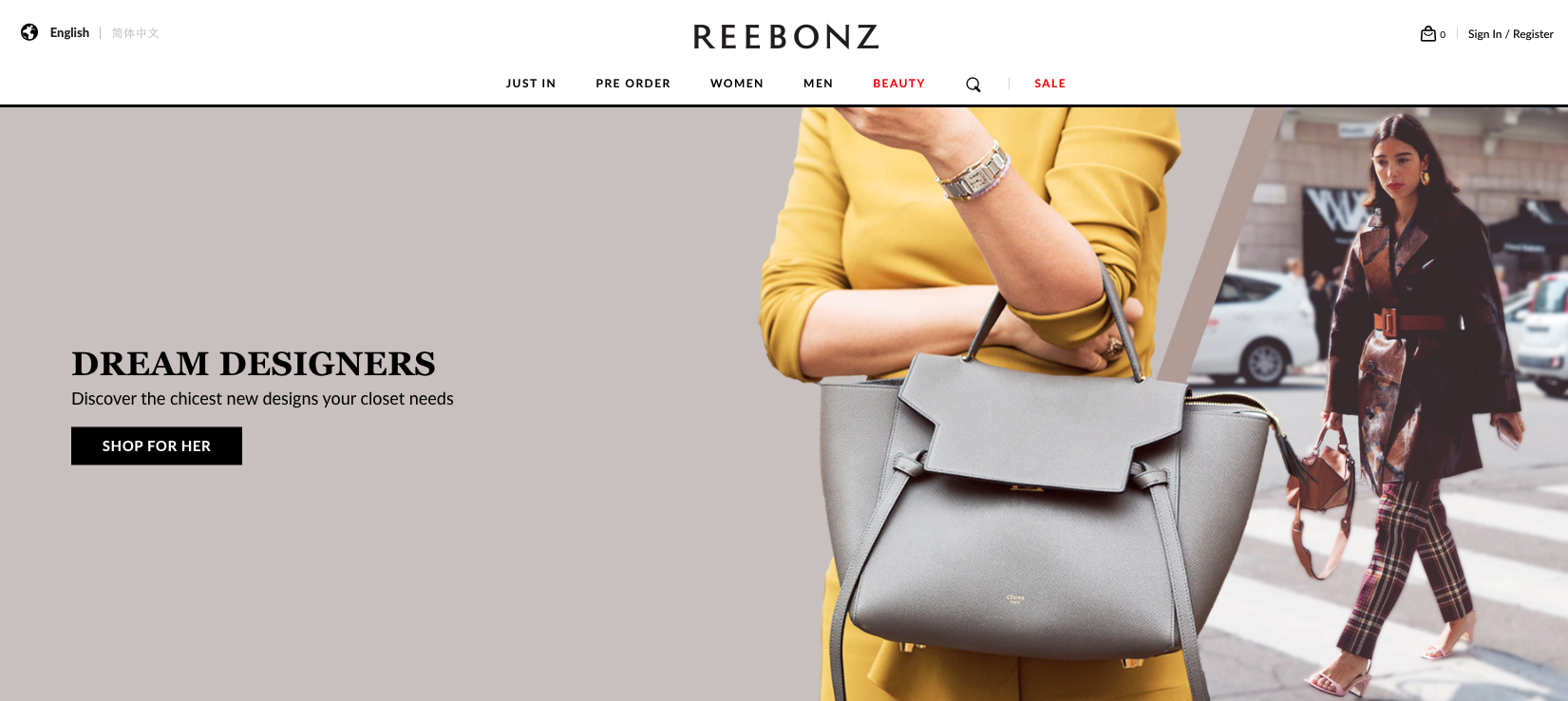Go to the SALE section
This screenshot has height=701, width=1568.
pyautogui.click(x=1050, y=84)
